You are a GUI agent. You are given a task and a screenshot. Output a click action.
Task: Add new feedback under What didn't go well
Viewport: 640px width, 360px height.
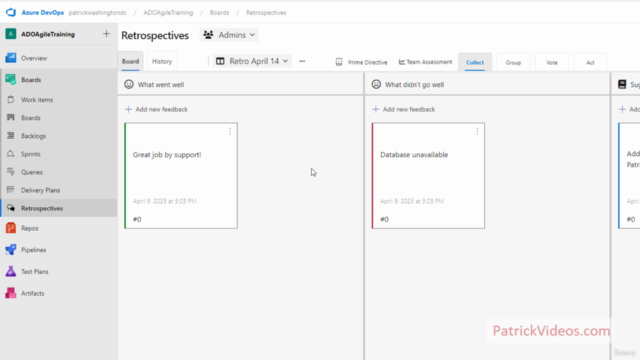click(404, 109)
